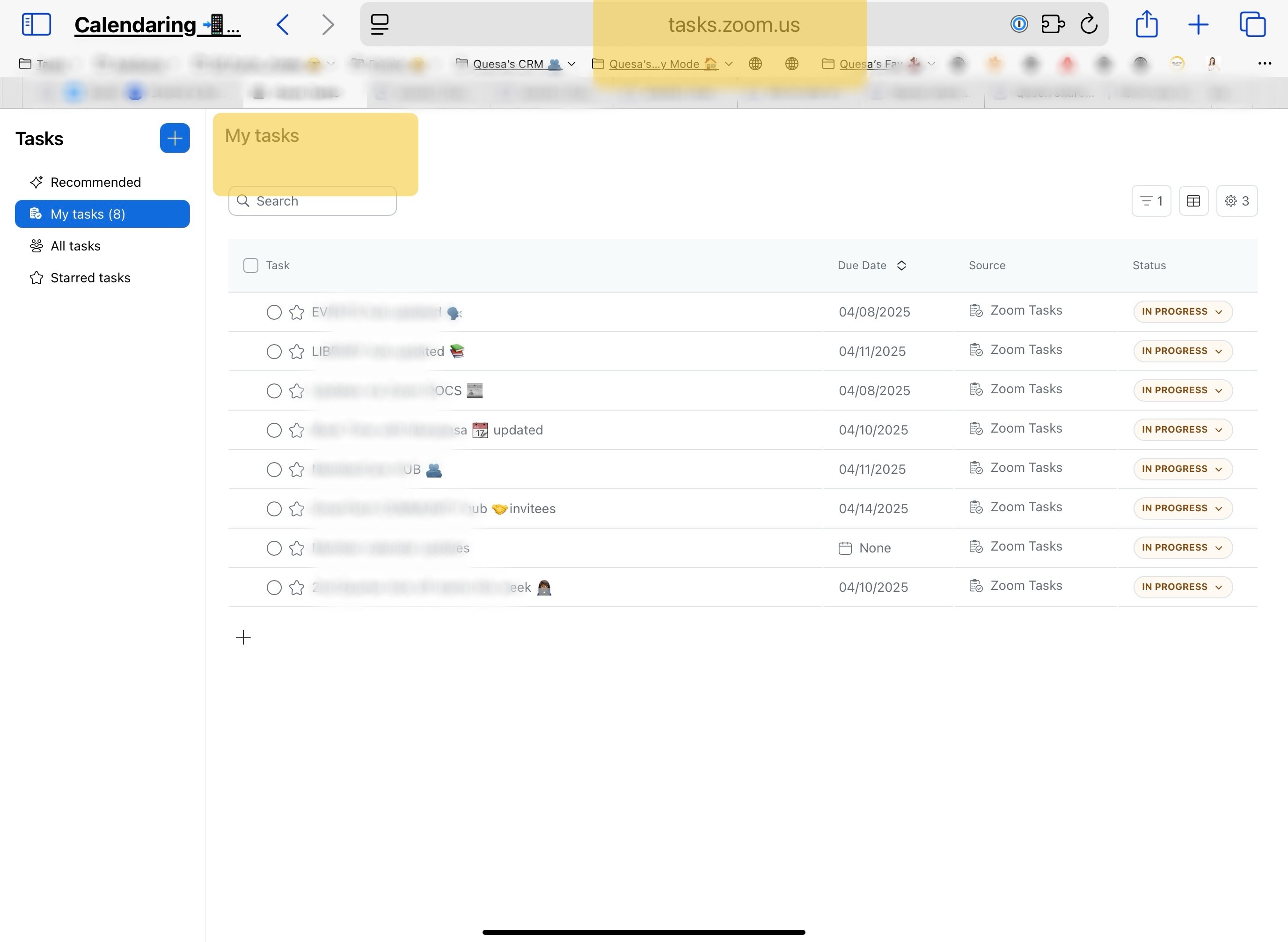Image resolution: width=1288 pixels, height=942 pixels.
Task: Expand the status dropdown for first task
Action: pos(1183,312)
